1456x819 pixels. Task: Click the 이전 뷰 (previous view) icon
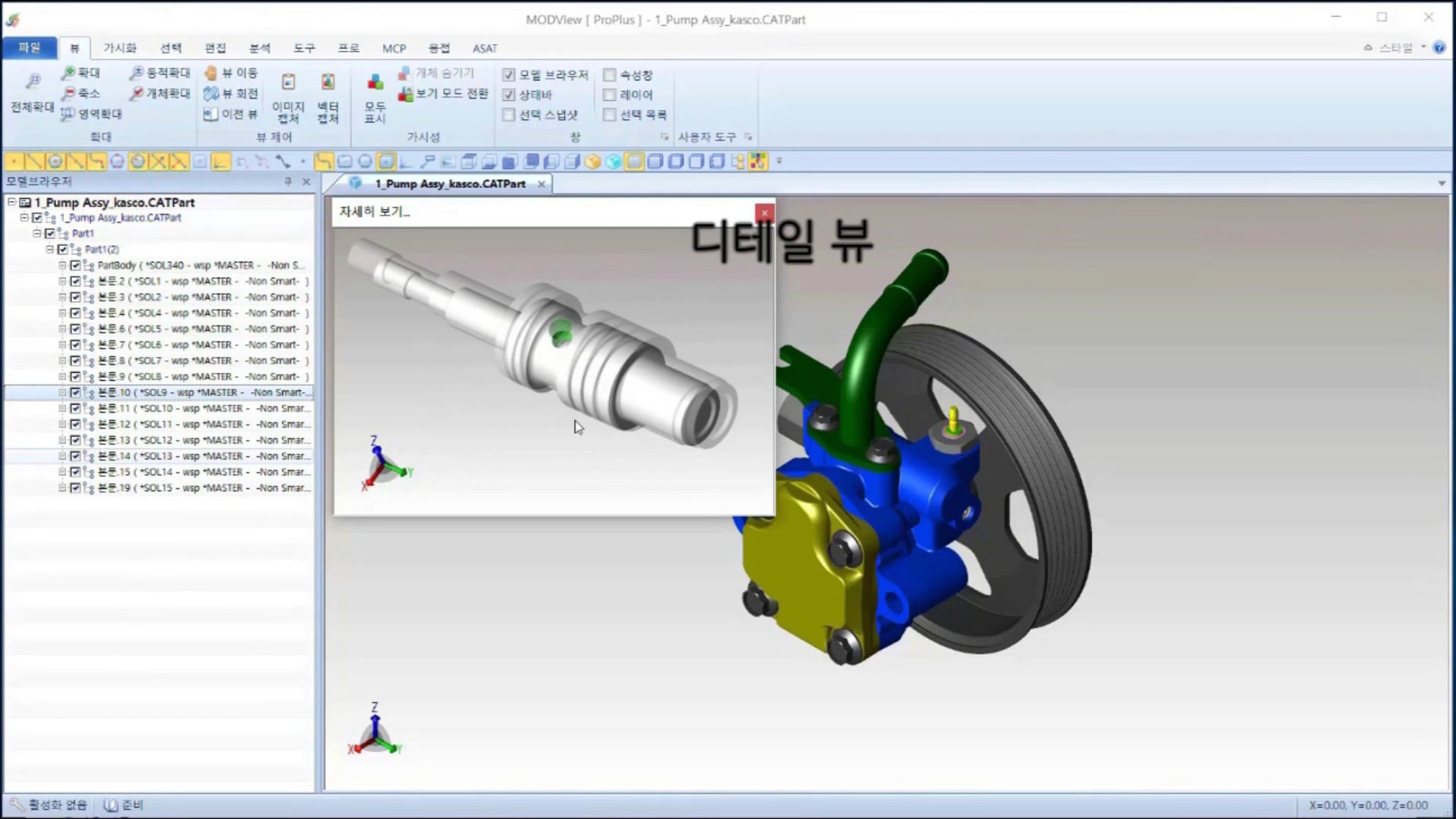[230, 114]
